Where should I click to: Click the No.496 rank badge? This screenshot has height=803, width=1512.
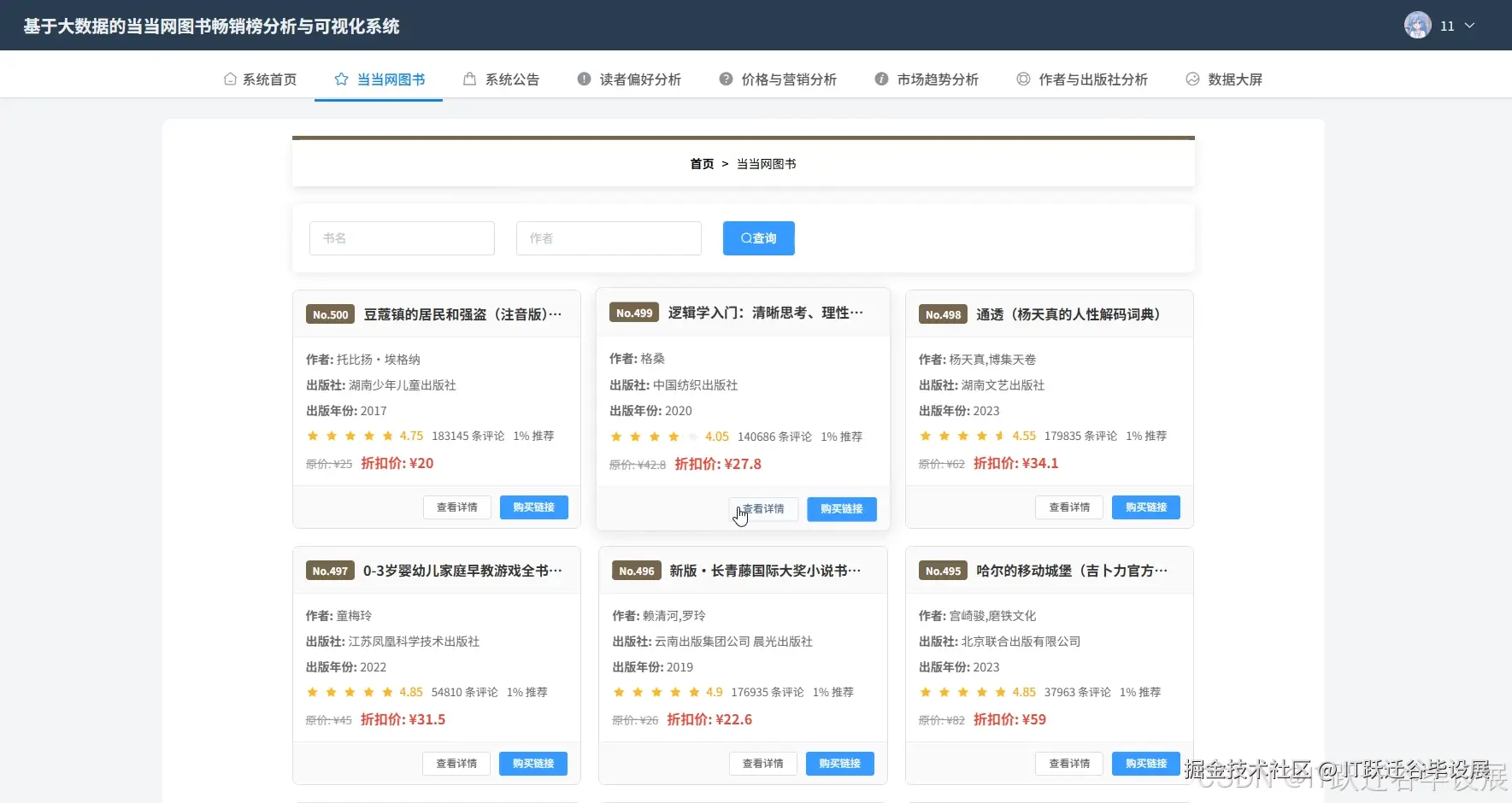coord(637,571)
